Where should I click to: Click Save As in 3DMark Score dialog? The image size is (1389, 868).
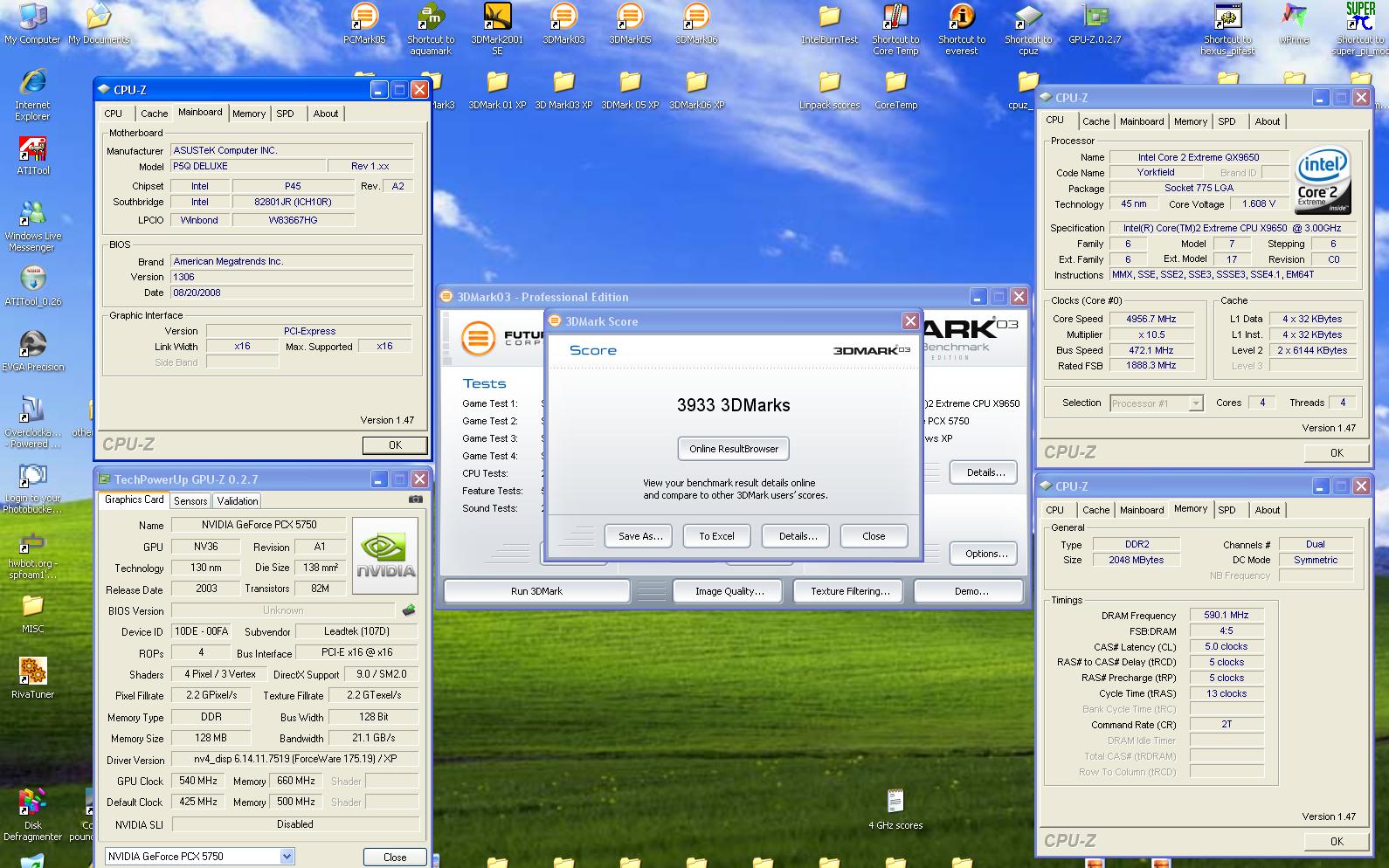pos(639,536)
